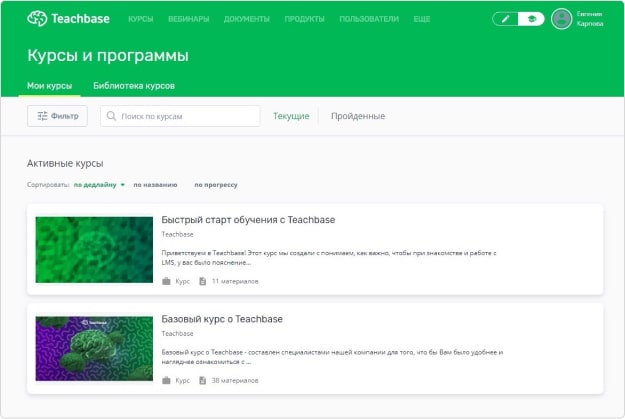The width and height of the screenshot is (625, 419).
Task: Click the Teachbase brain logo
Action: click(37, 18)
